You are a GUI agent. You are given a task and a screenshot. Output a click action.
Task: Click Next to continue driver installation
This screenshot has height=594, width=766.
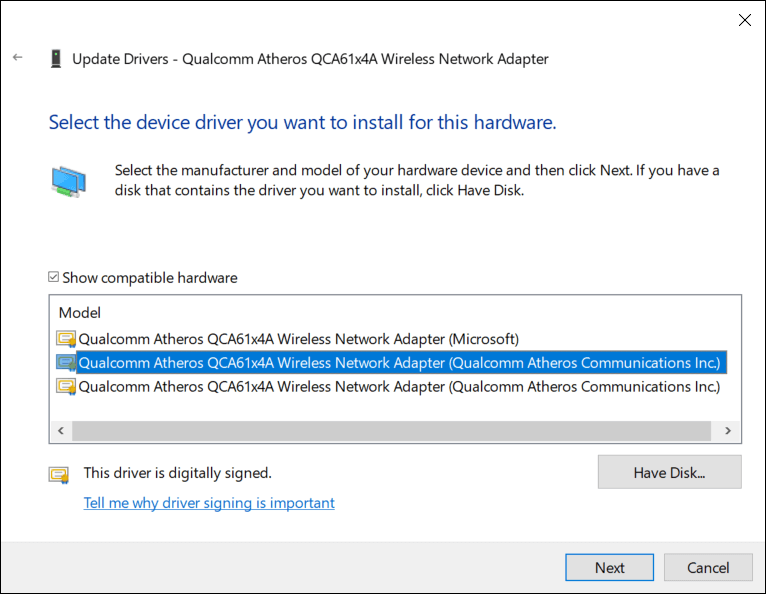tap(609, 568)
